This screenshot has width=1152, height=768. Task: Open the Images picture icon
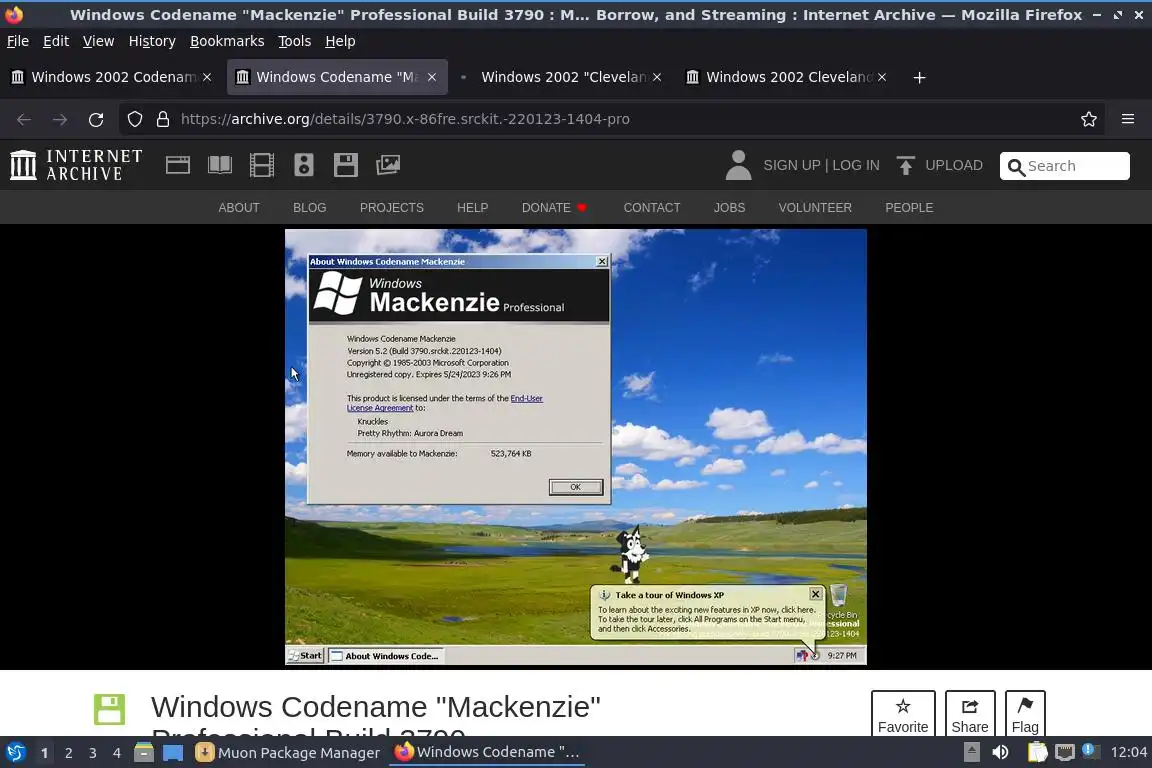click(x=388, y=165)
